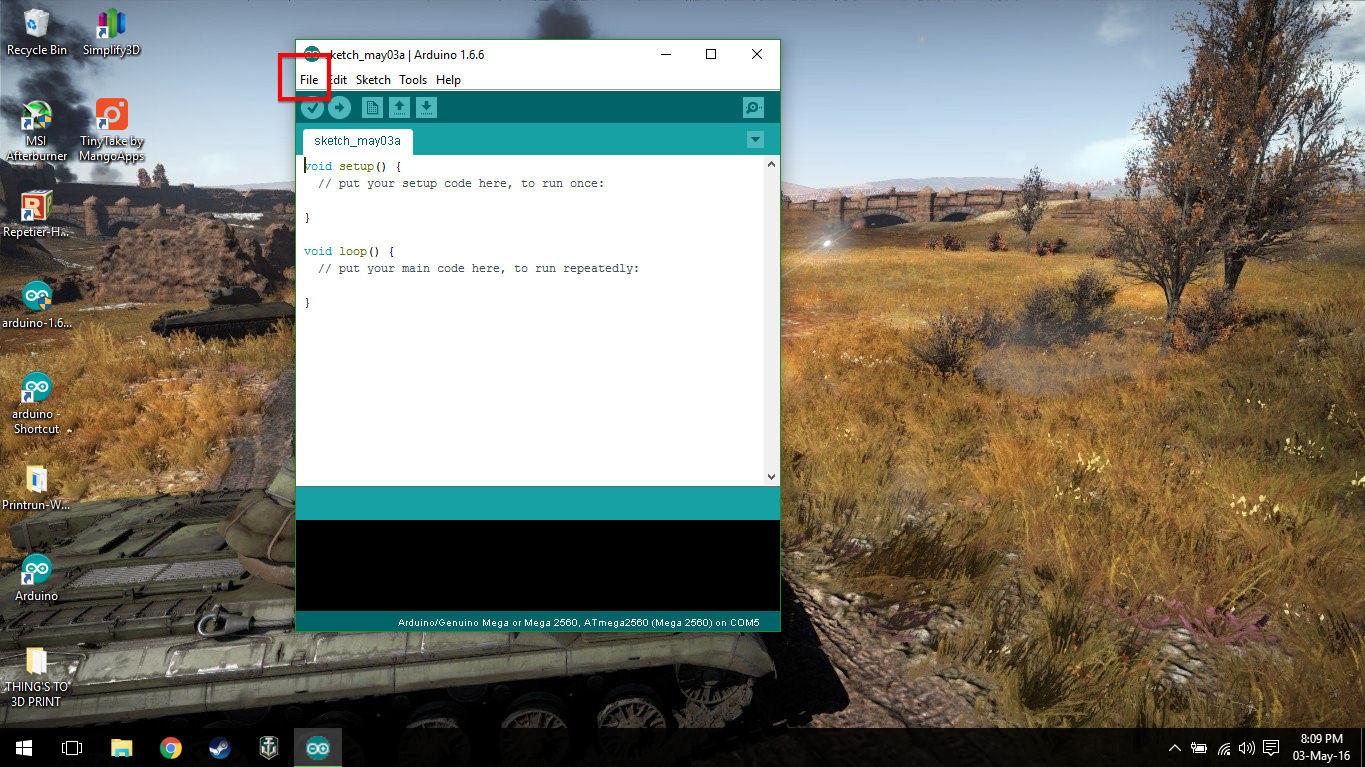Click the editor scrollbar up arrow
Image resolution: width=1365 pixels, height=767 pixels.
771,164
